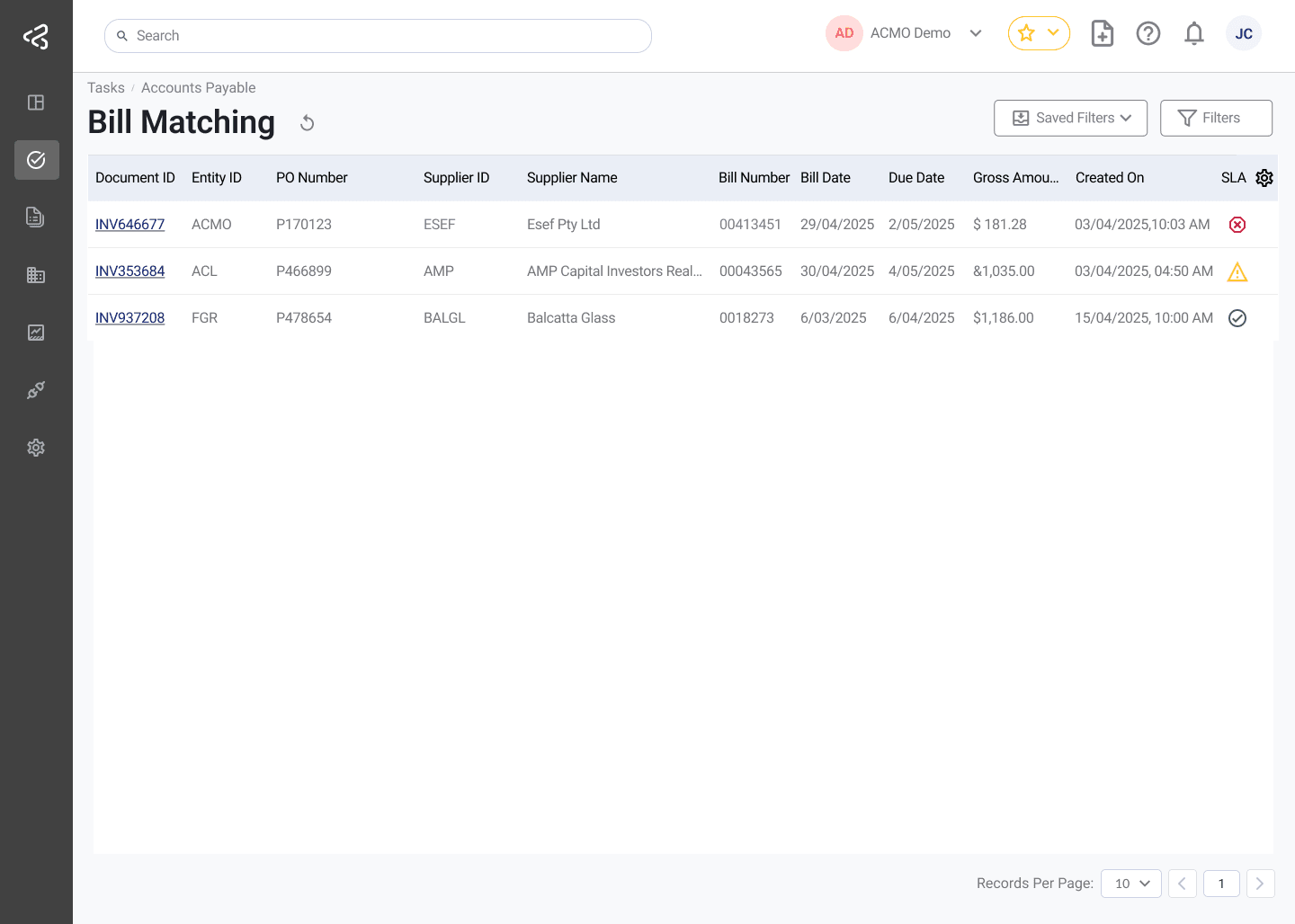Open the column settings gear in table header
The height and width of the screenshot is (924, 1295).
[x=1264, y=178]
